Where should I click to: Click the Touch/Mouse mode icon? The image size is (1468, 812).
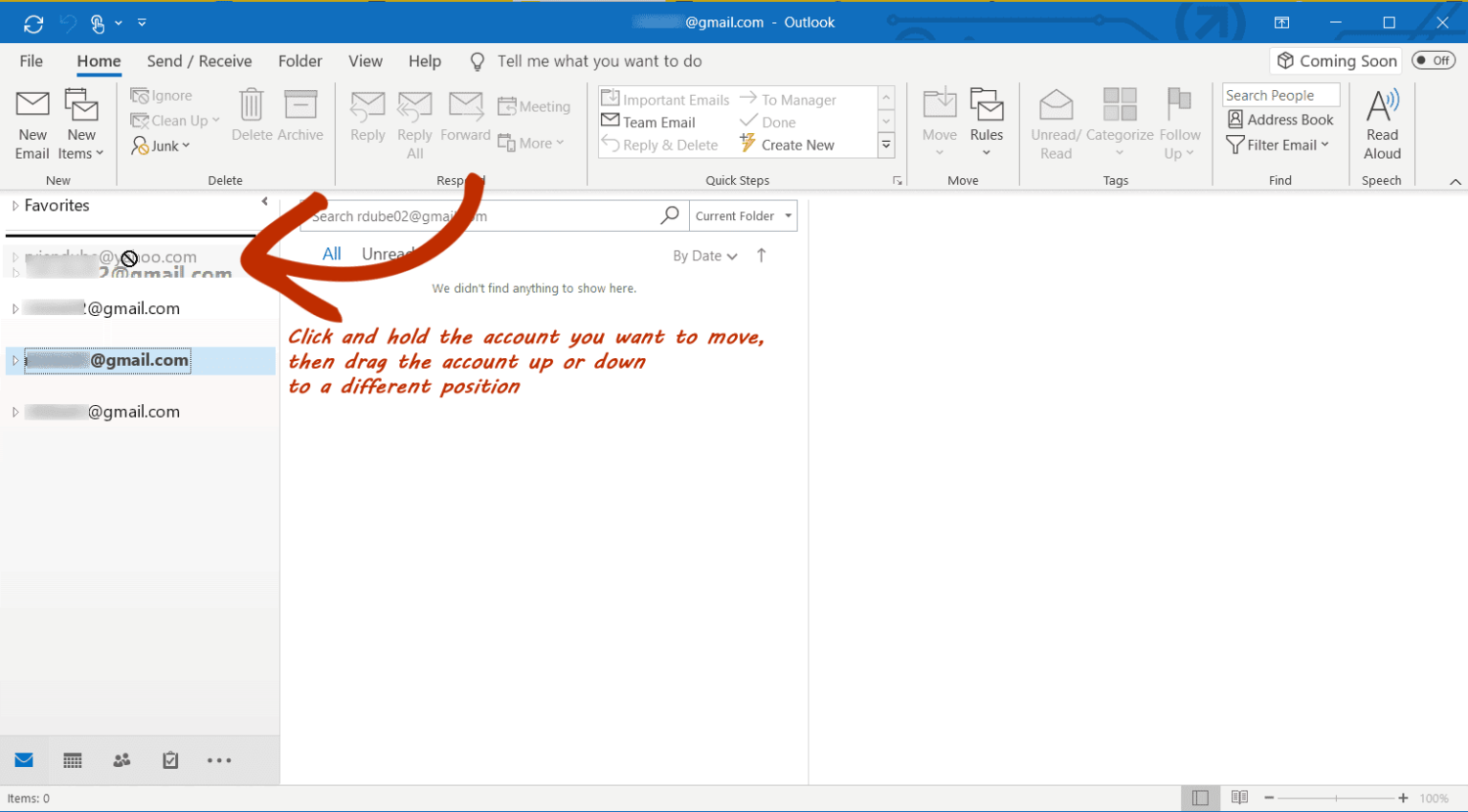click(98, 23)
